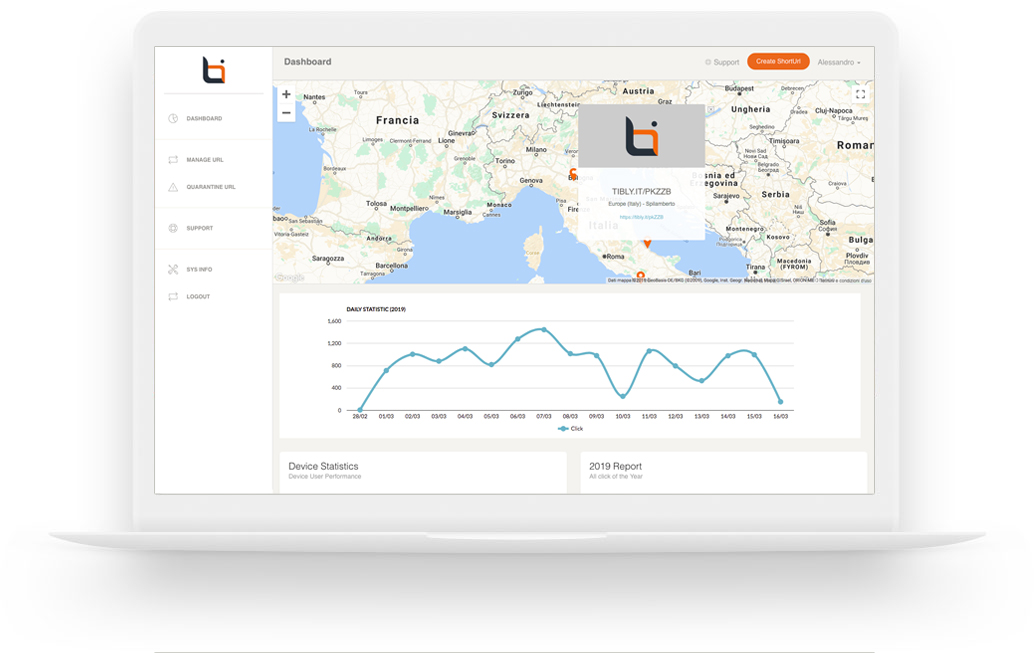Screen dimensions: 1034x653
Task: Click the Dashboard gauge icon in the sidebar
Action: 173,119
